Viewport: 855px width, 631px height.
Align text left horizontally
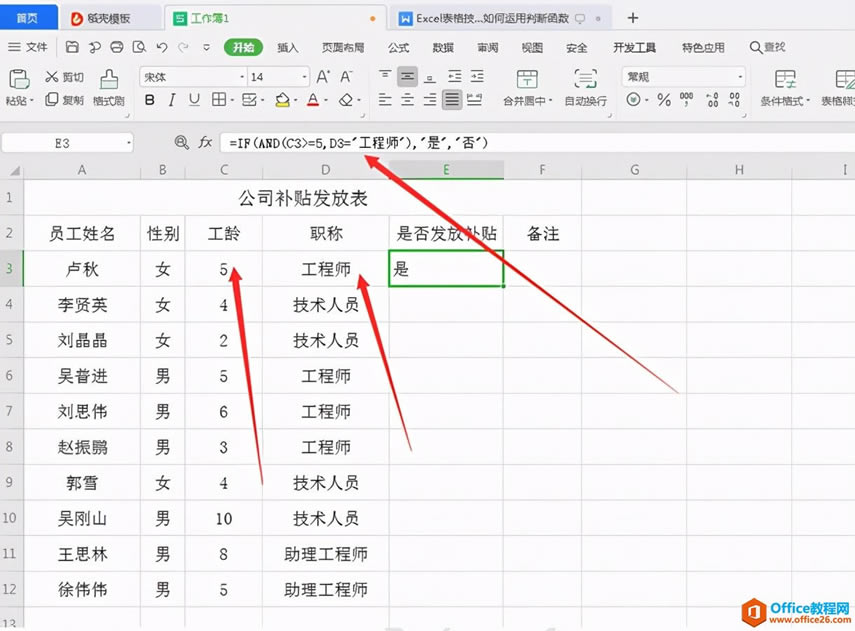(385, 100)
